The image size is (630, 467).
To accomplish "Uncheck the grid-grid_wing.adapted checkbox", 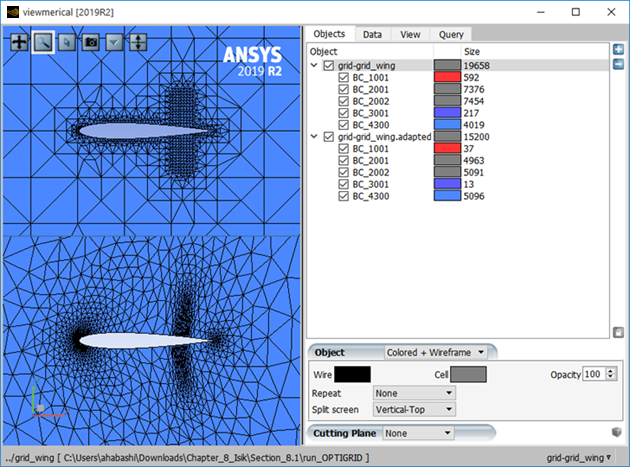I will (x=329, y=137).
